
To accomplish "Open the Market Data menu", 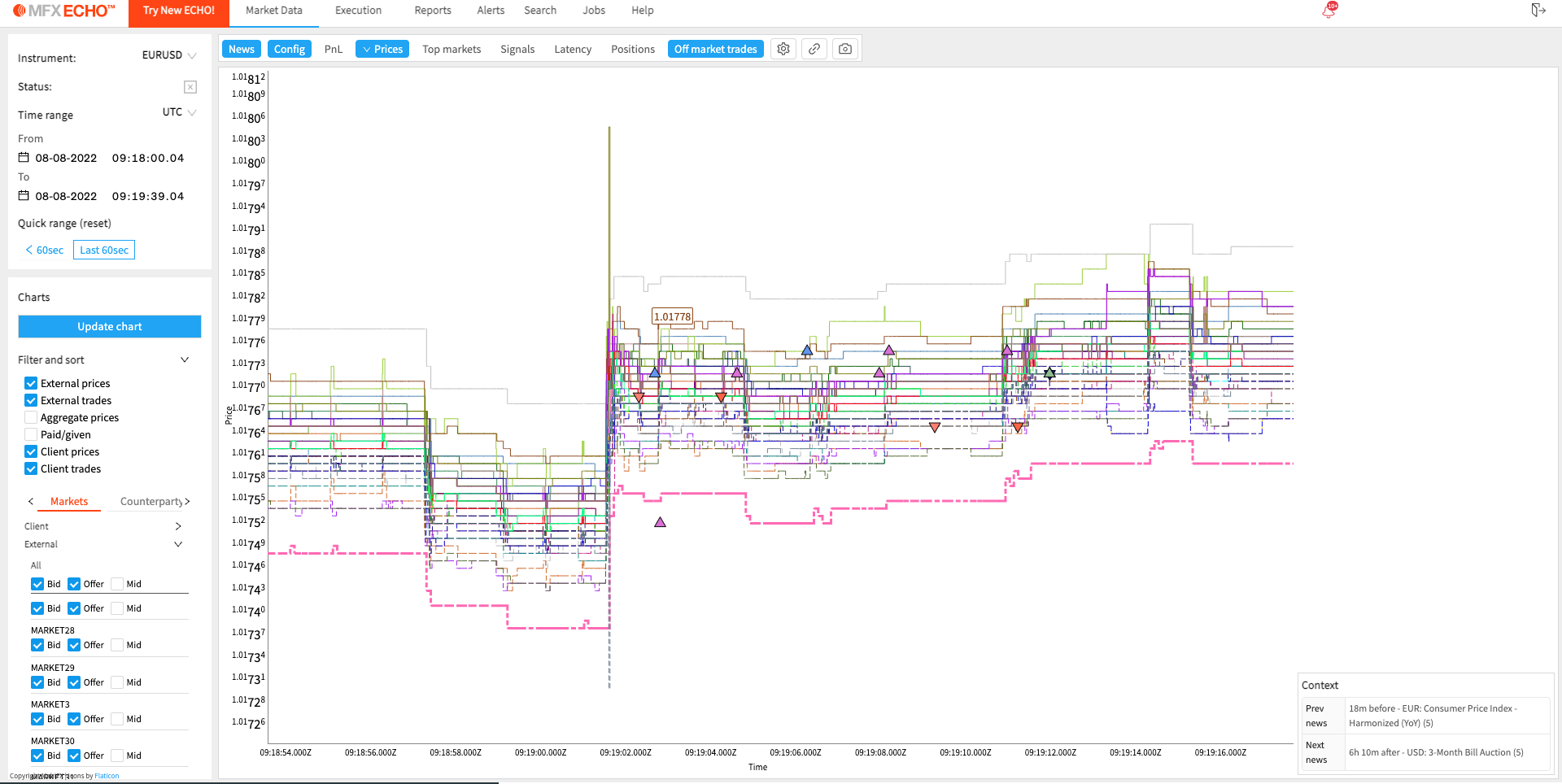I will tap(274, 11).
